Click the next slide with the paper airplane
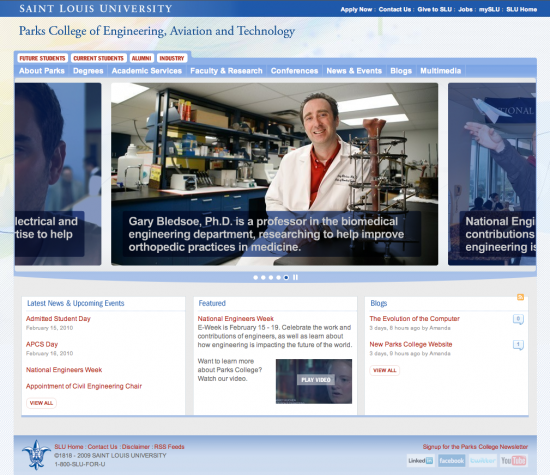The width and height of the screenshot is (550, 475). pos(492,174)
